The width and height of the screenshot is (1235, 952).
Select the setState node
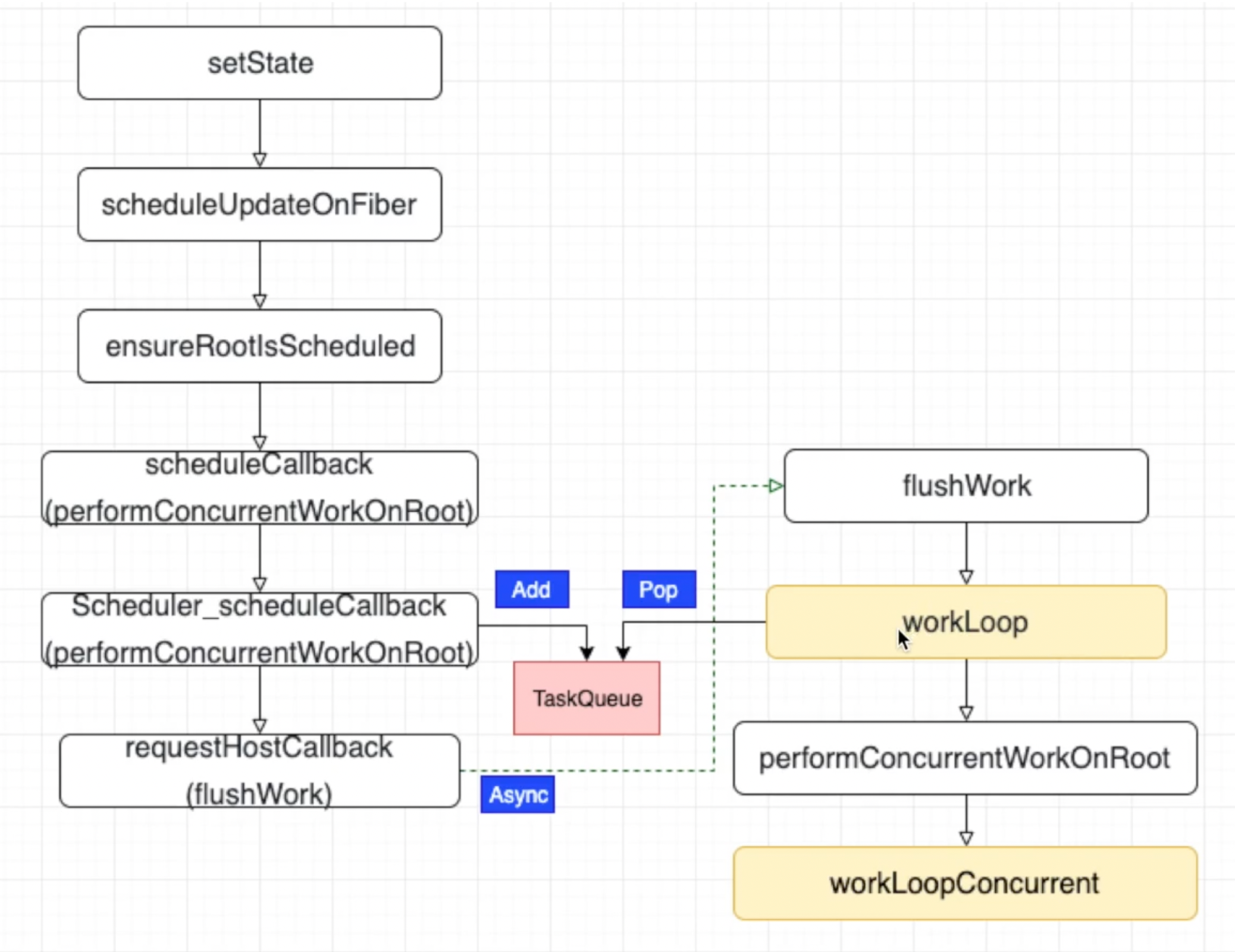click(x=259, y=62)
